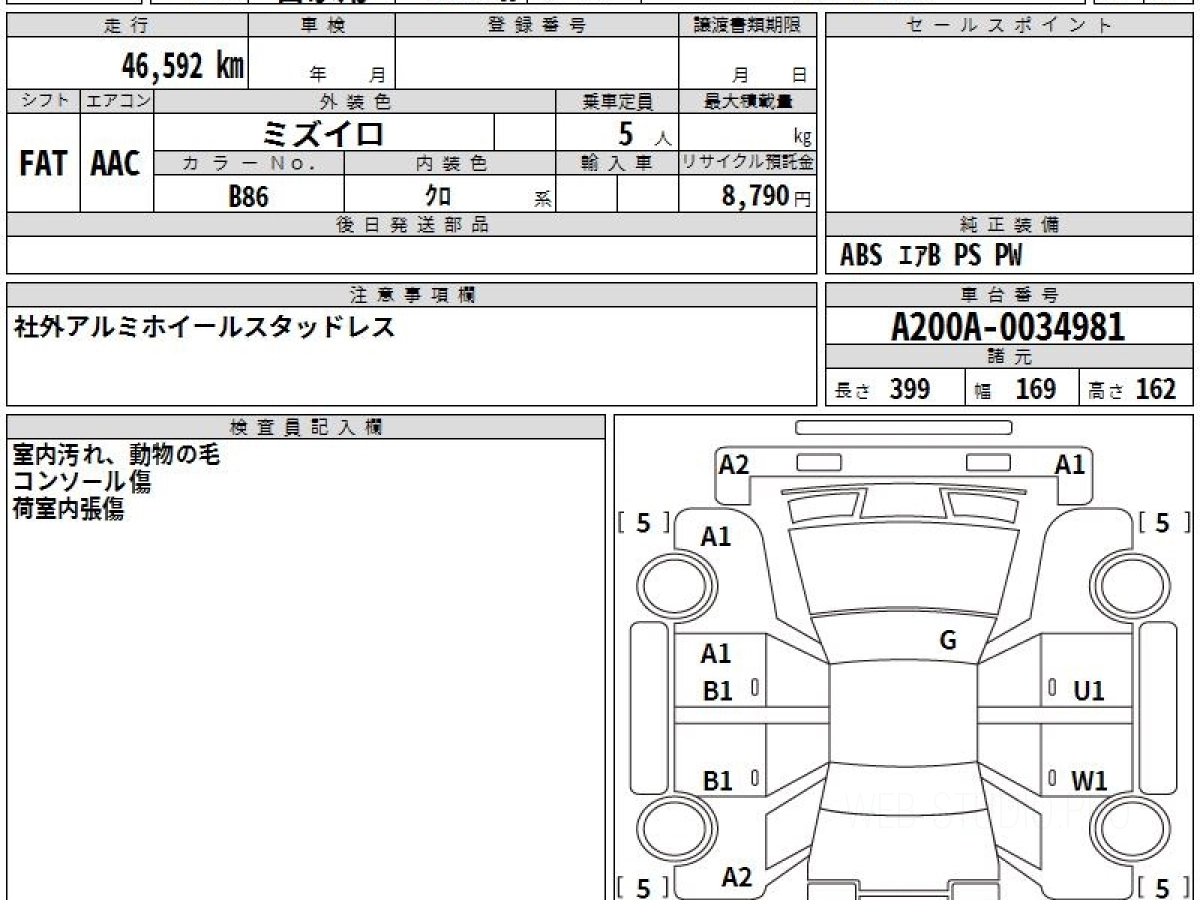Viewport: 1200px width, 900px height.
Task: Click the mileage value 46,592 km
Action: click(178, 65)
